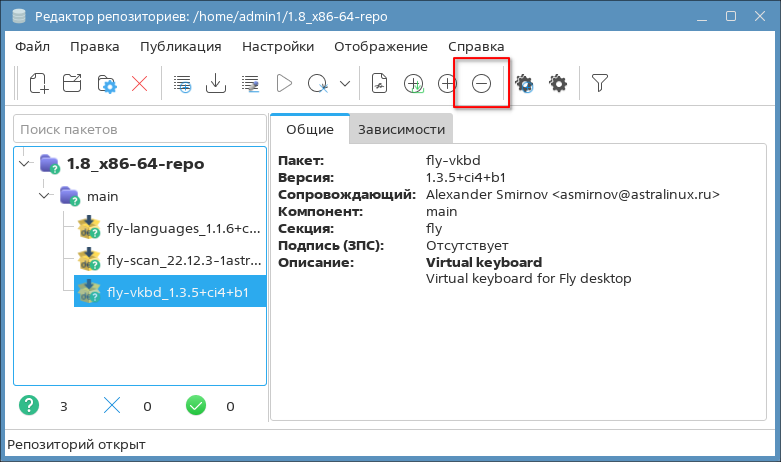Viewport: 781px width, 462px height.
Task: Click the download arrow toolbar icon
Action: [215, 84]
